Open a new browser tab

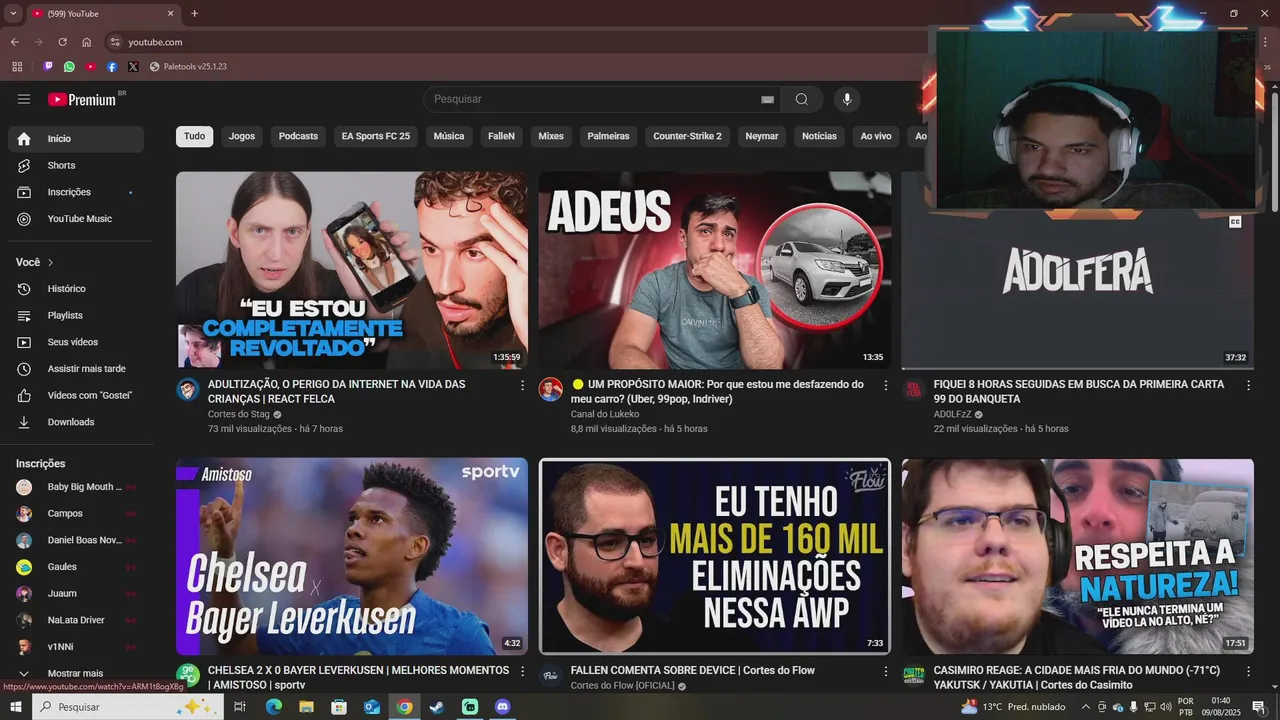click(x=194, y=14)
